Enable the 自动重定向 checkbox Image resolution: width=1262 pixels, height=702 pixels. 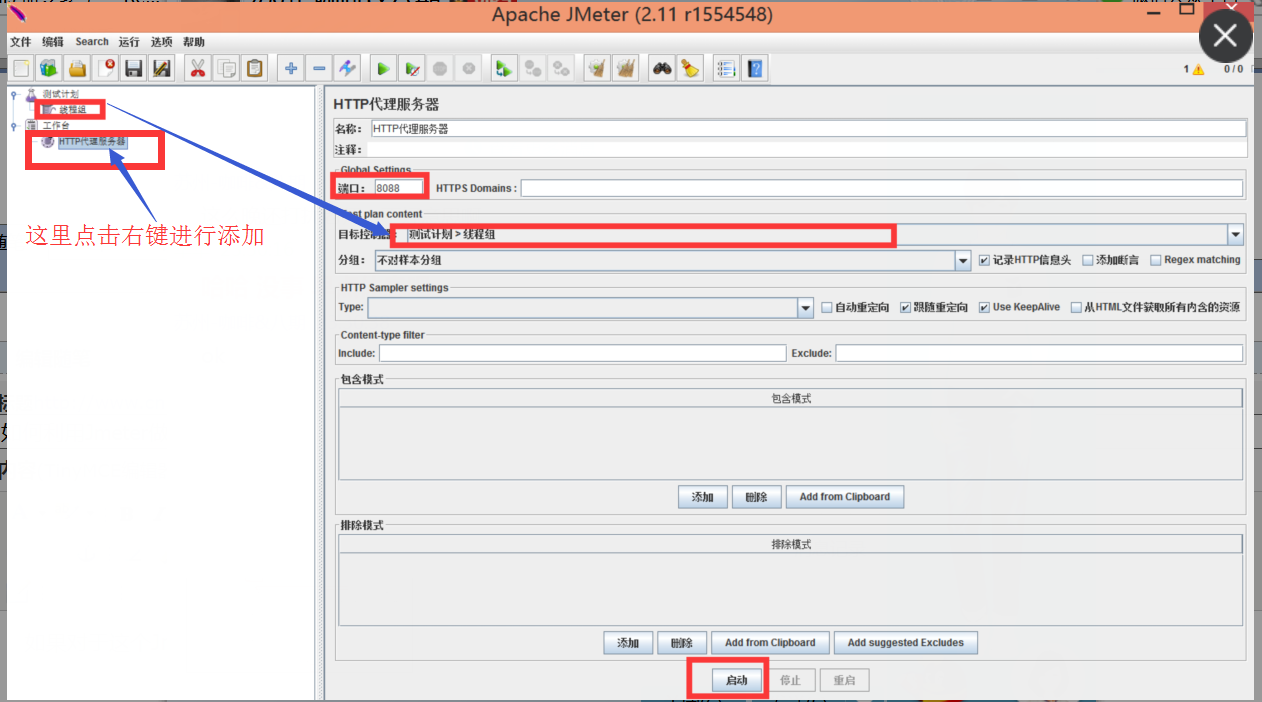(826, 308)
